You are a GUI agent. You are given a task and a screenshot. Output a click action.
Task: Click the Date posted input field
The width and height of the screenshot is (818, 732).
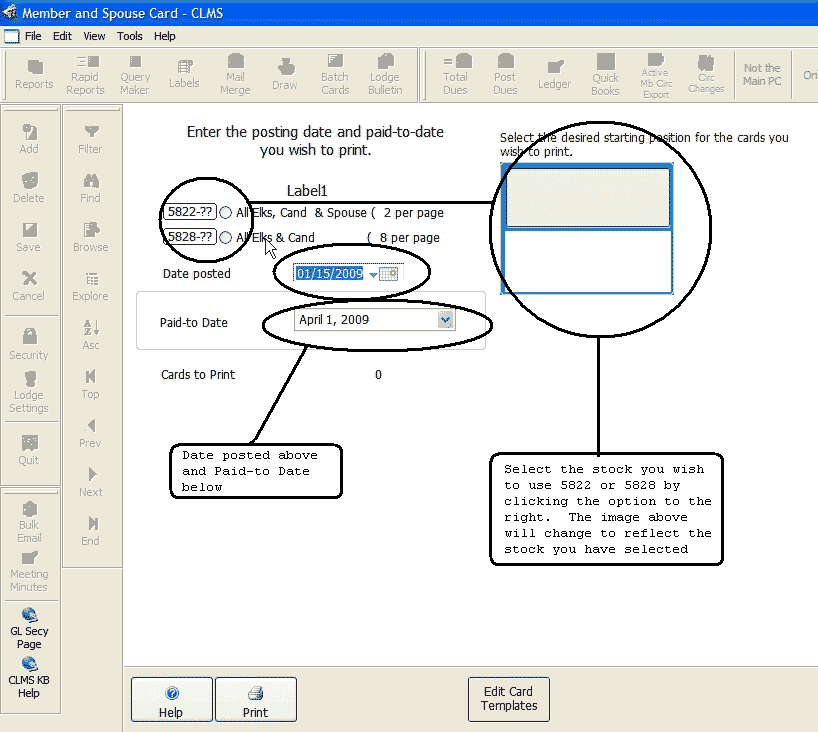[329, 274]
